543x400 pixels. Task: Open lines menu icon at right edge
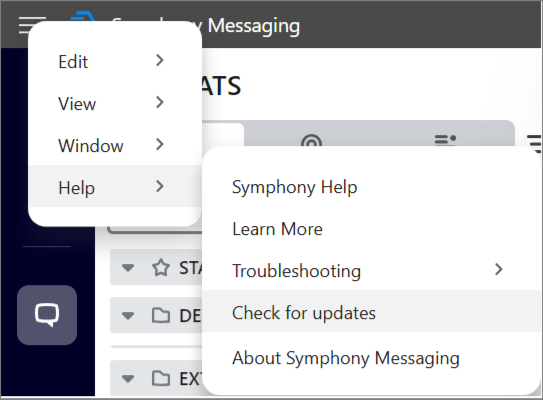(x=534, y=143)
